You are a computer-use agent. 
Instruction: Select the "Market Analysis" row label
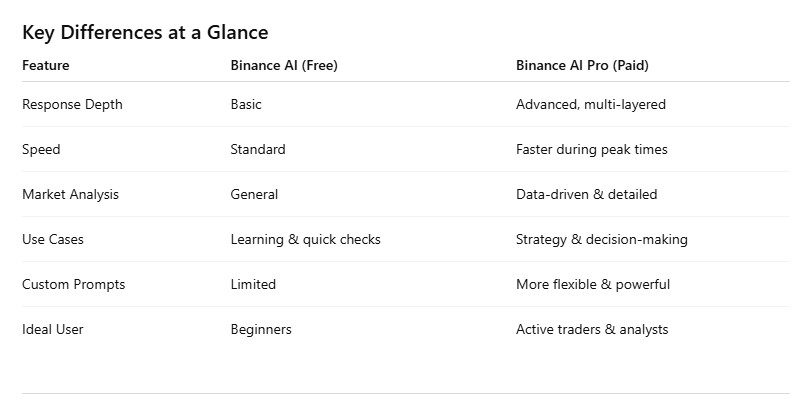tap(70, 195)
